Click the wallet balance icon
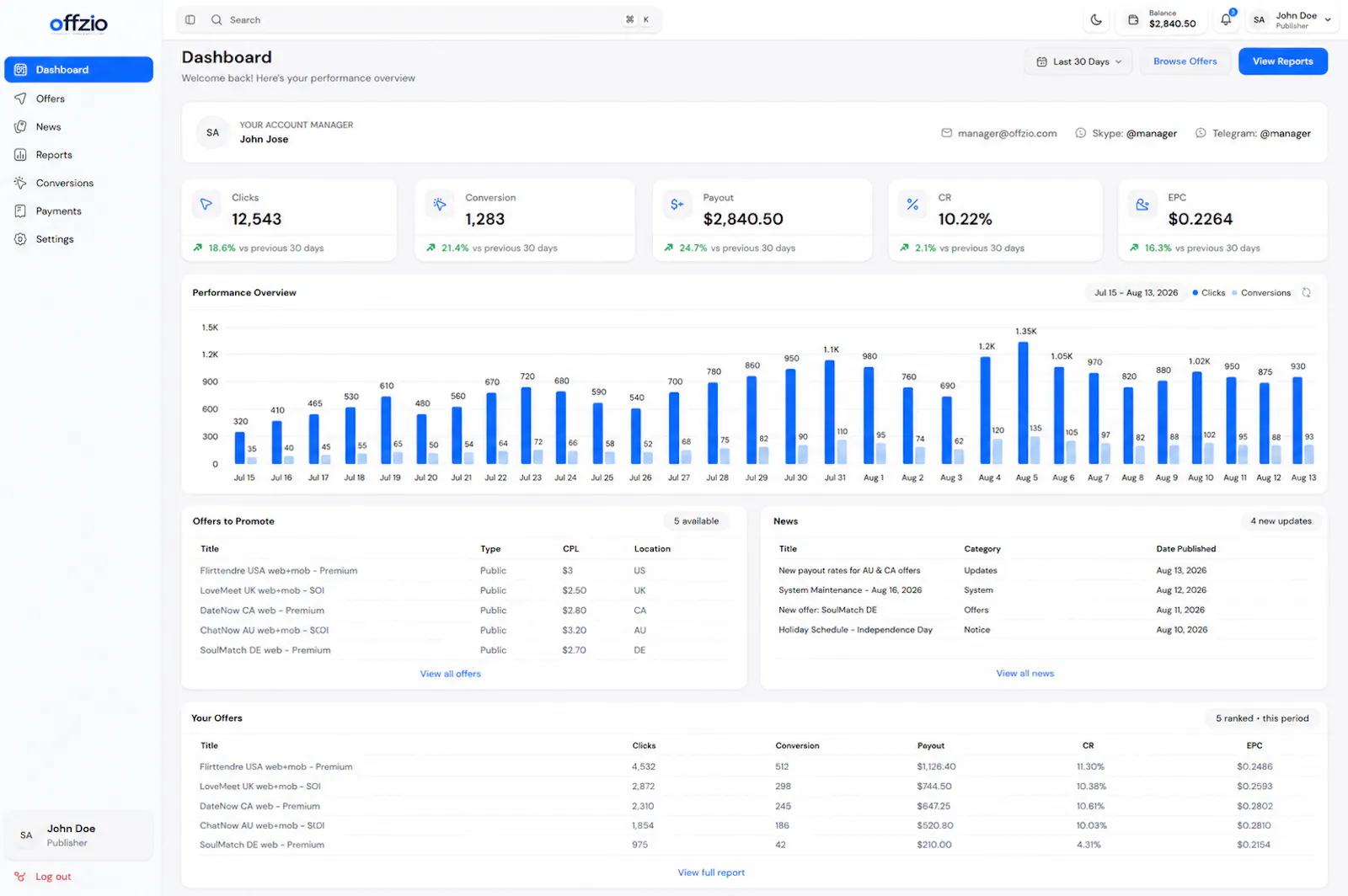The image size is (1348, 896). pyautogui.click(x=1133, y=19)
